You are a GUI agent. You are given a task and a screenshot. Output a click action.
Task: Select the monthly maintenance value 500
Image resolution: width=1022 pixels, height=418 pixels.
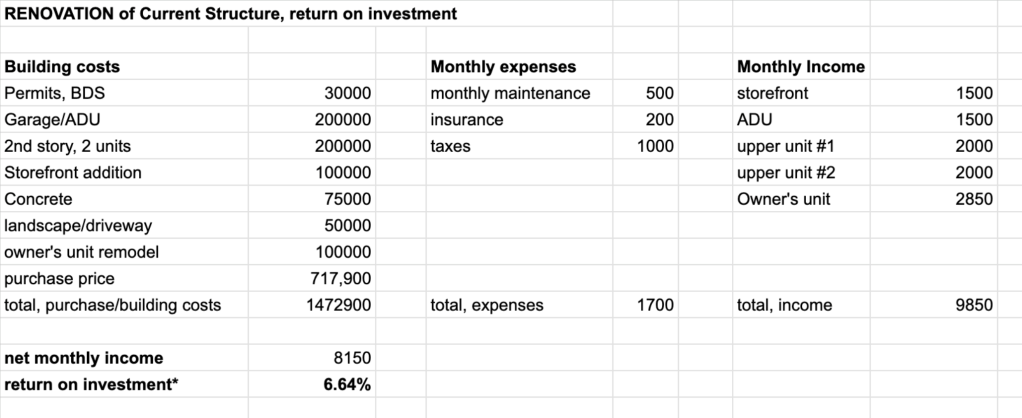661,93
